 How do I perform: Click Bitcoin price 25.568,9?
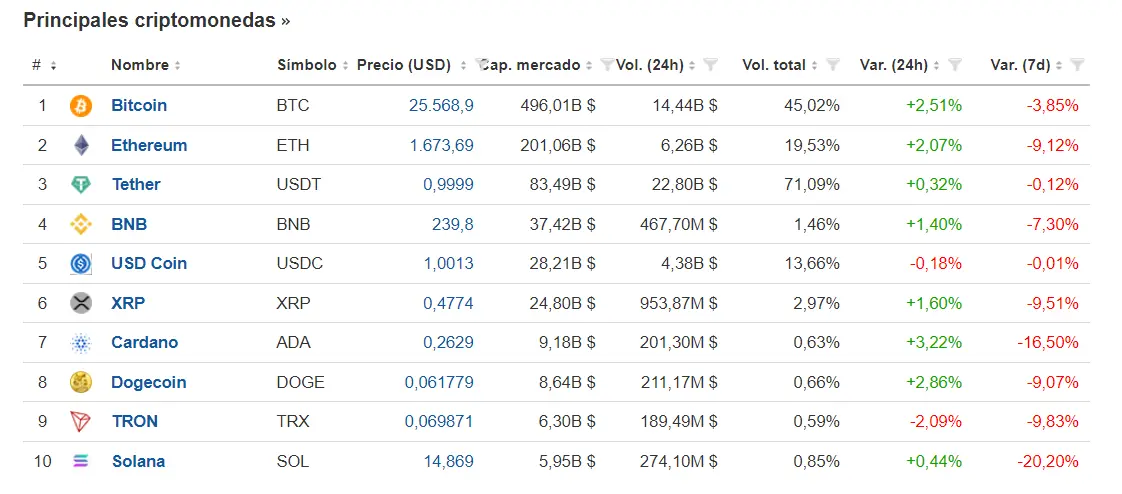(441, 105)
